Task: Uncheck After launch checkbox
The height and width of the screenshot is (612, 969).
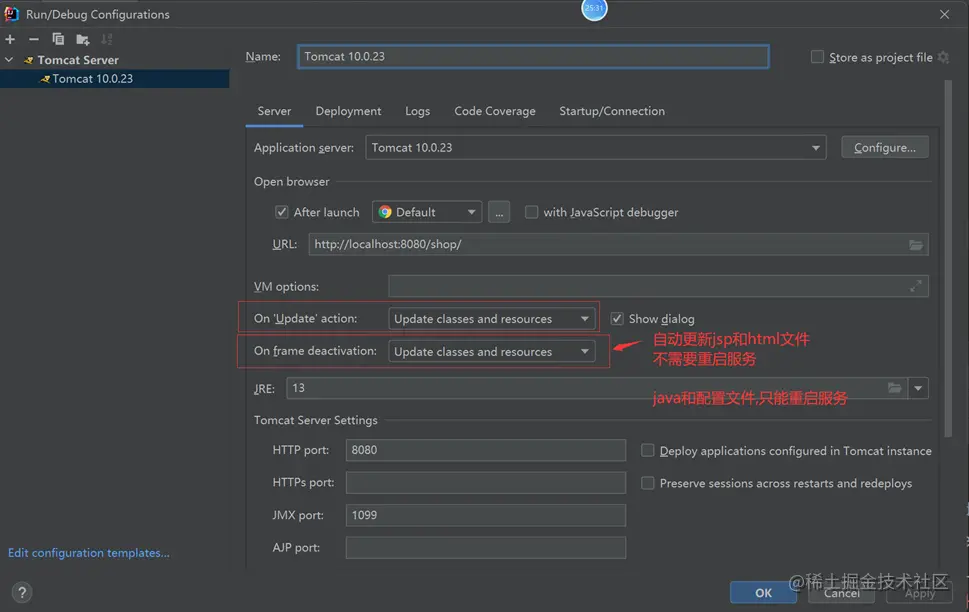Action: tap(281, 212)
